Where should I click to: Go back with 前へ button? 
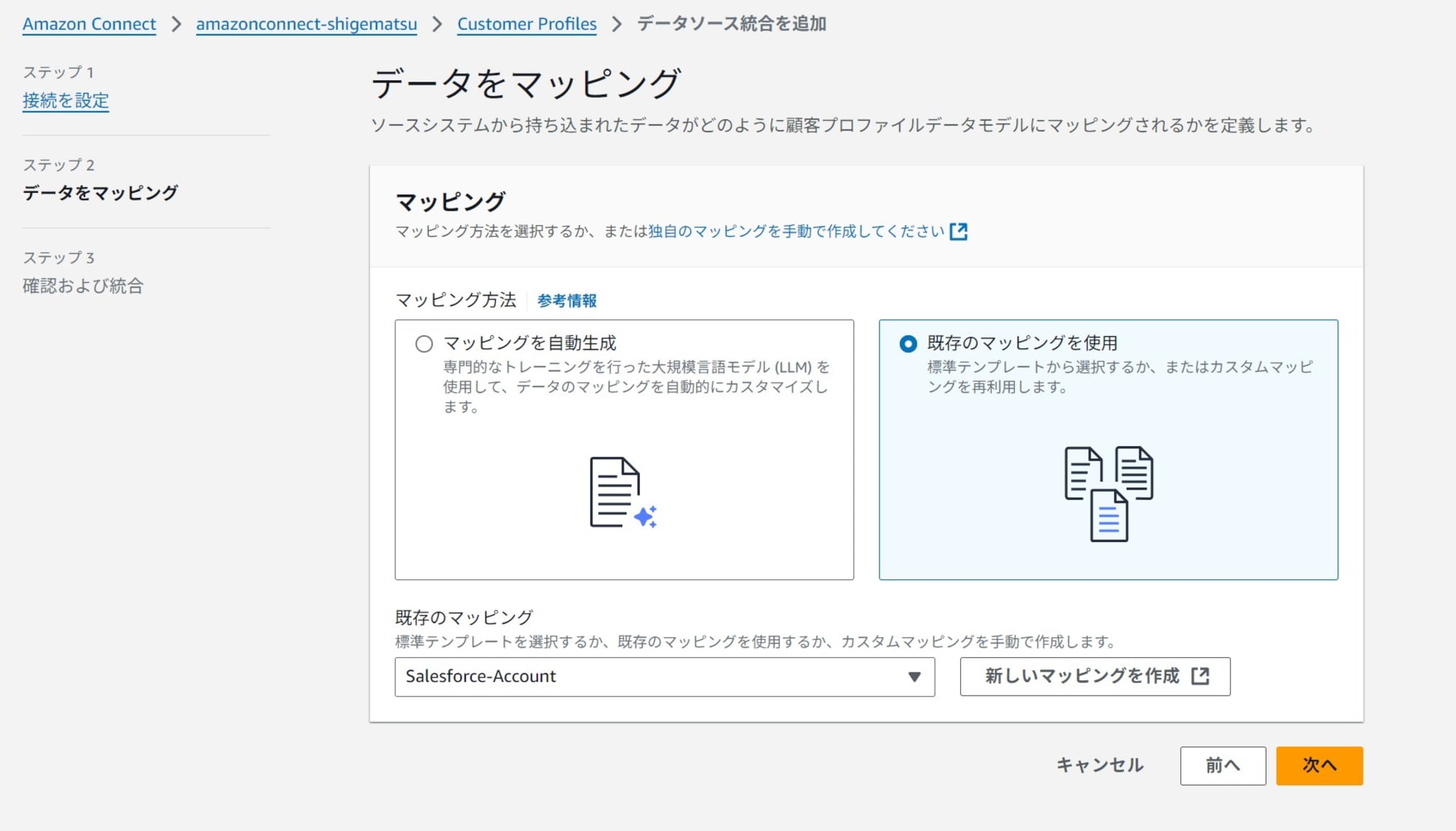pyautogui.click(x=1223, y=766)
